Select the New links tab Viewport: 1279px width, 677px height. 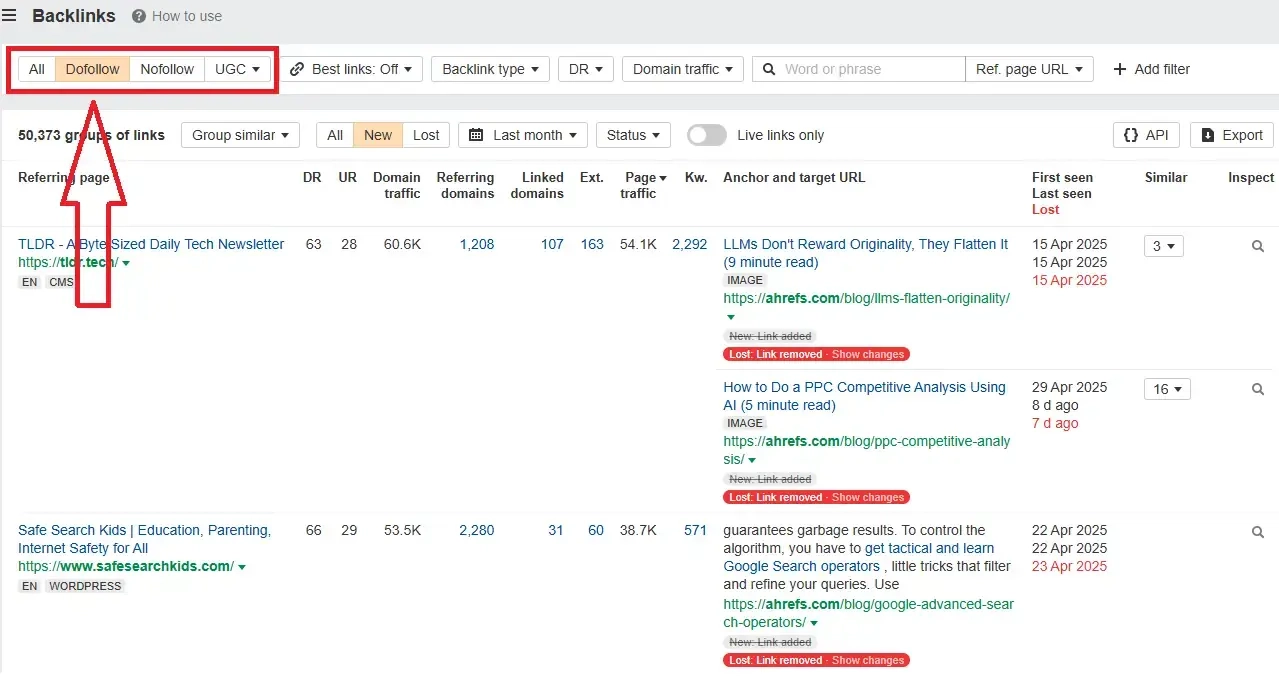coord(378,135)
